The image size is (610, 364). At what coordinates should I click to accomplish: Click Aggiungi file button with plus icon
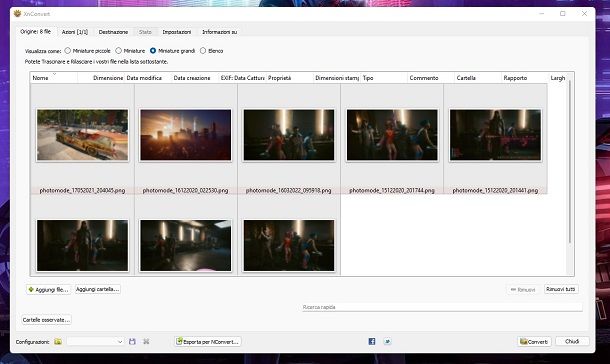click(x=49, y=289)
